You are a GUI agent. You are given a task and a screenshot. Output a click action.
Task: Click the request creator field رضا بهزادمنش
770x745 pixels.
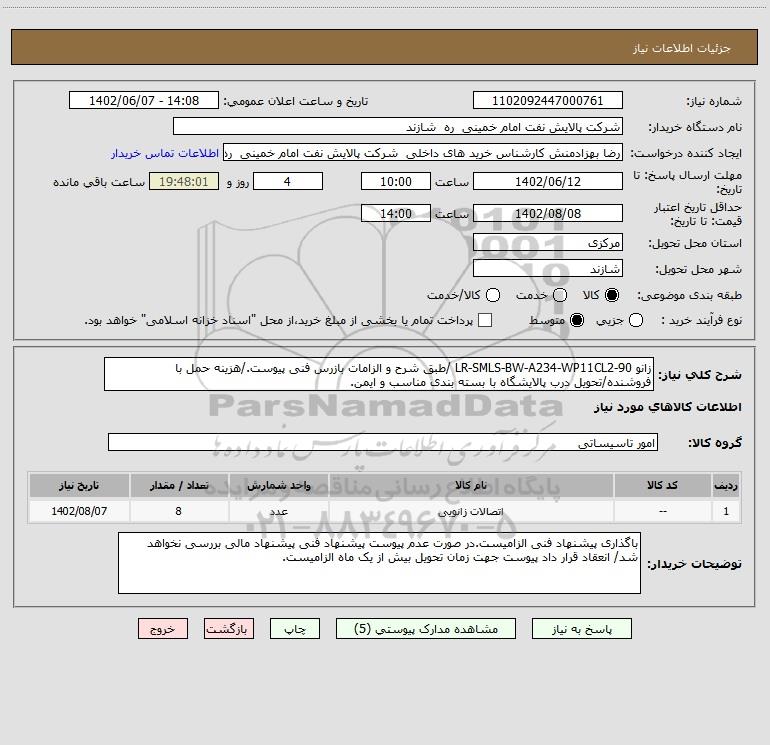pyautogui.click(x=423, y=153)
